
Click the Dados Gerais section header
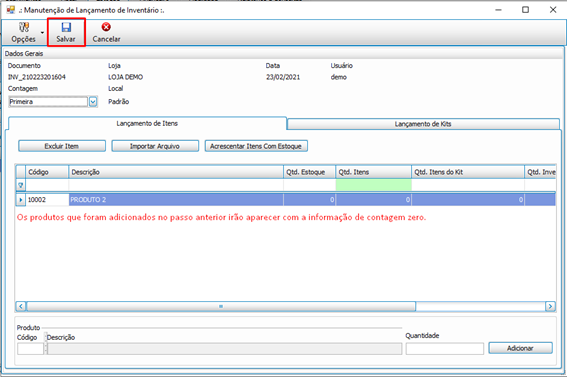(x=24, y=53)
